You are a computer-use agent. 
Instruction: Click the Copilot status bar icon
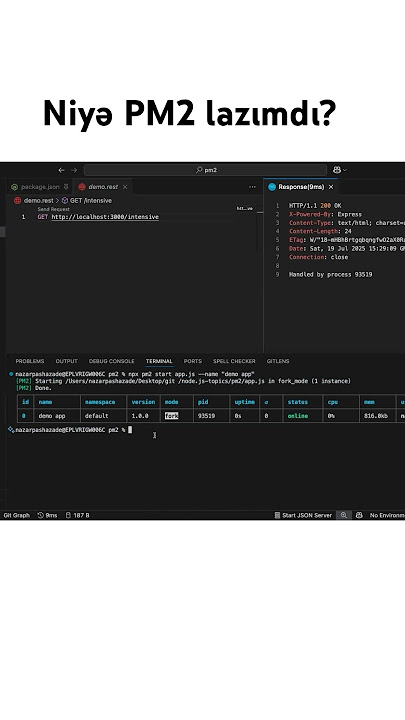[x=359, y=516]
